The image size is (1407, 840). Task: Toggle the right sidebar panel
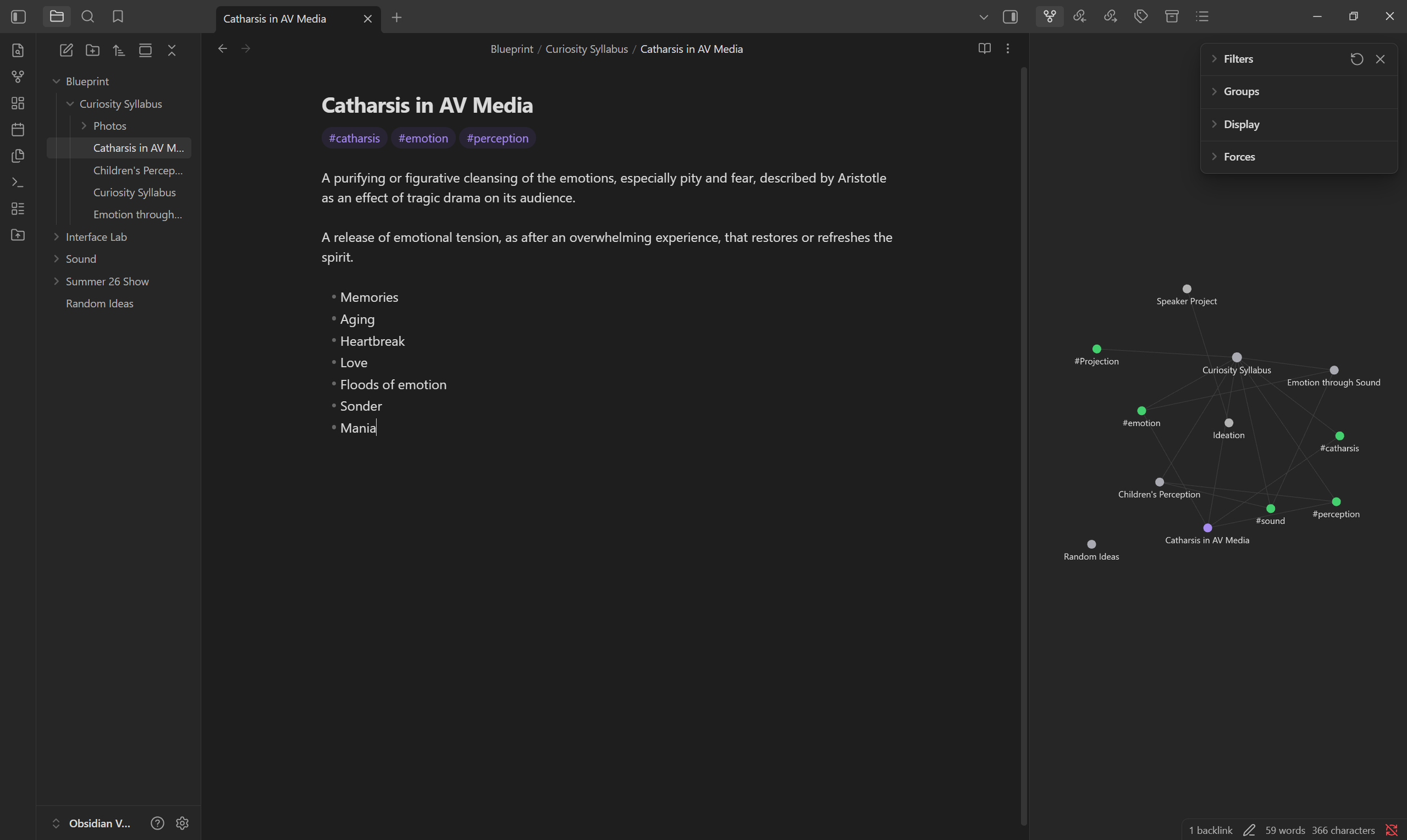(x=1010, y=17)
